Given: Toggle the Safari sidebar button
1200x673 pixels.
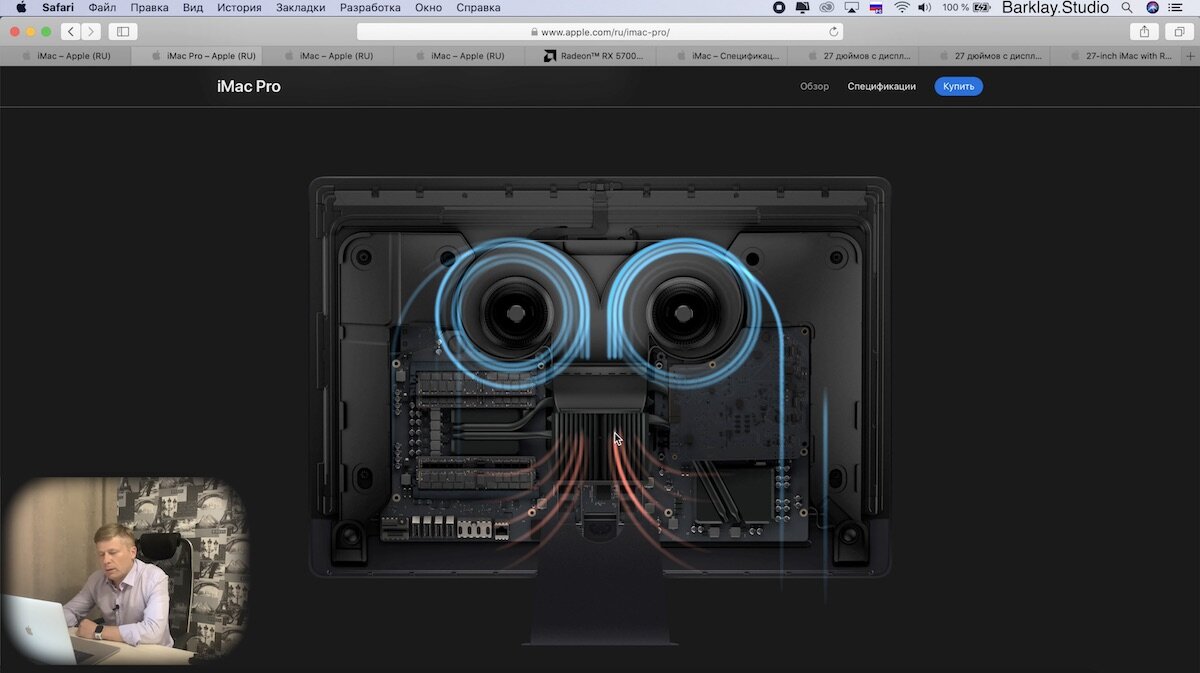Looking at the screenshot, I should coord(124,32).
